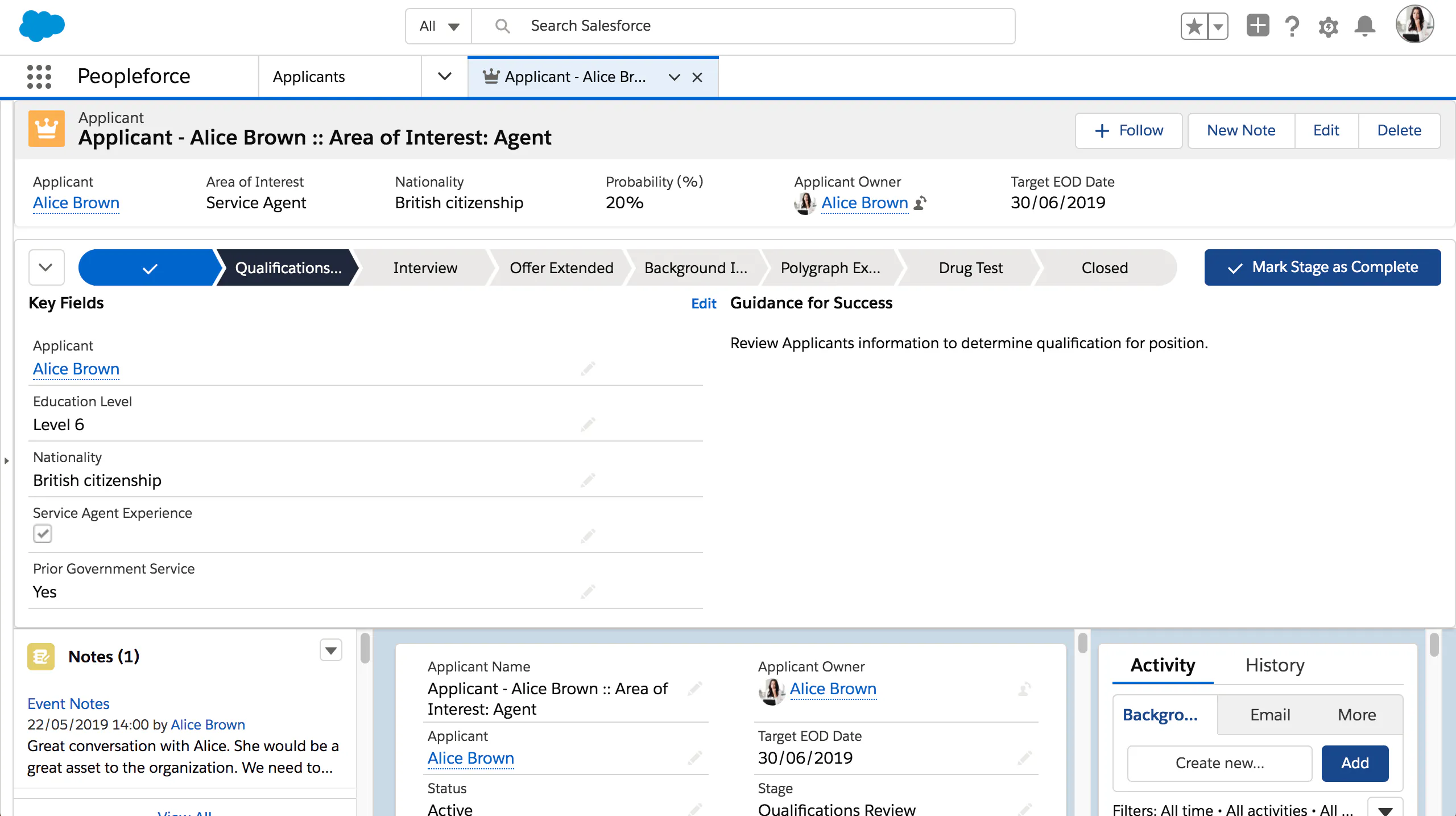Image resolution: width=1456 pixels, height=816 pixels.
Task: Open the setup gear icon
Action: tap(1328, 26)
